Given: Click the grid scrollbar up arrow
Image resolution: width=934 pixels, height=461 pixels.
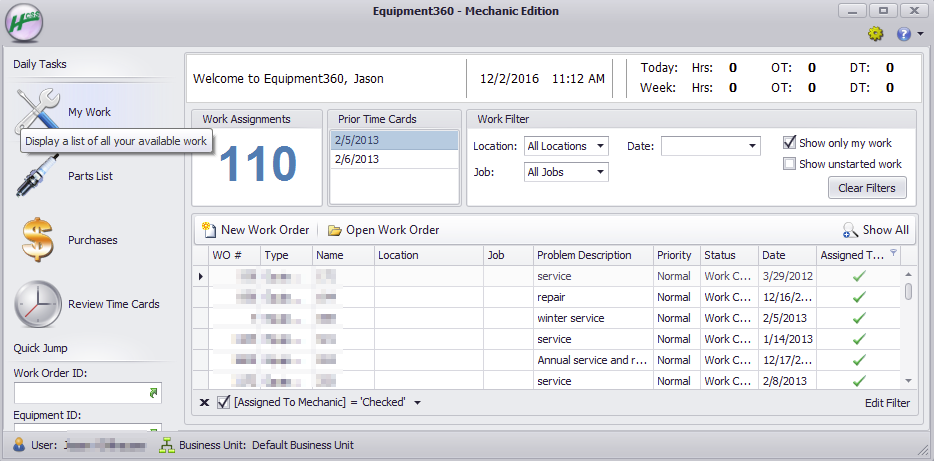Looking at the screenshot, I should [908, 274].
